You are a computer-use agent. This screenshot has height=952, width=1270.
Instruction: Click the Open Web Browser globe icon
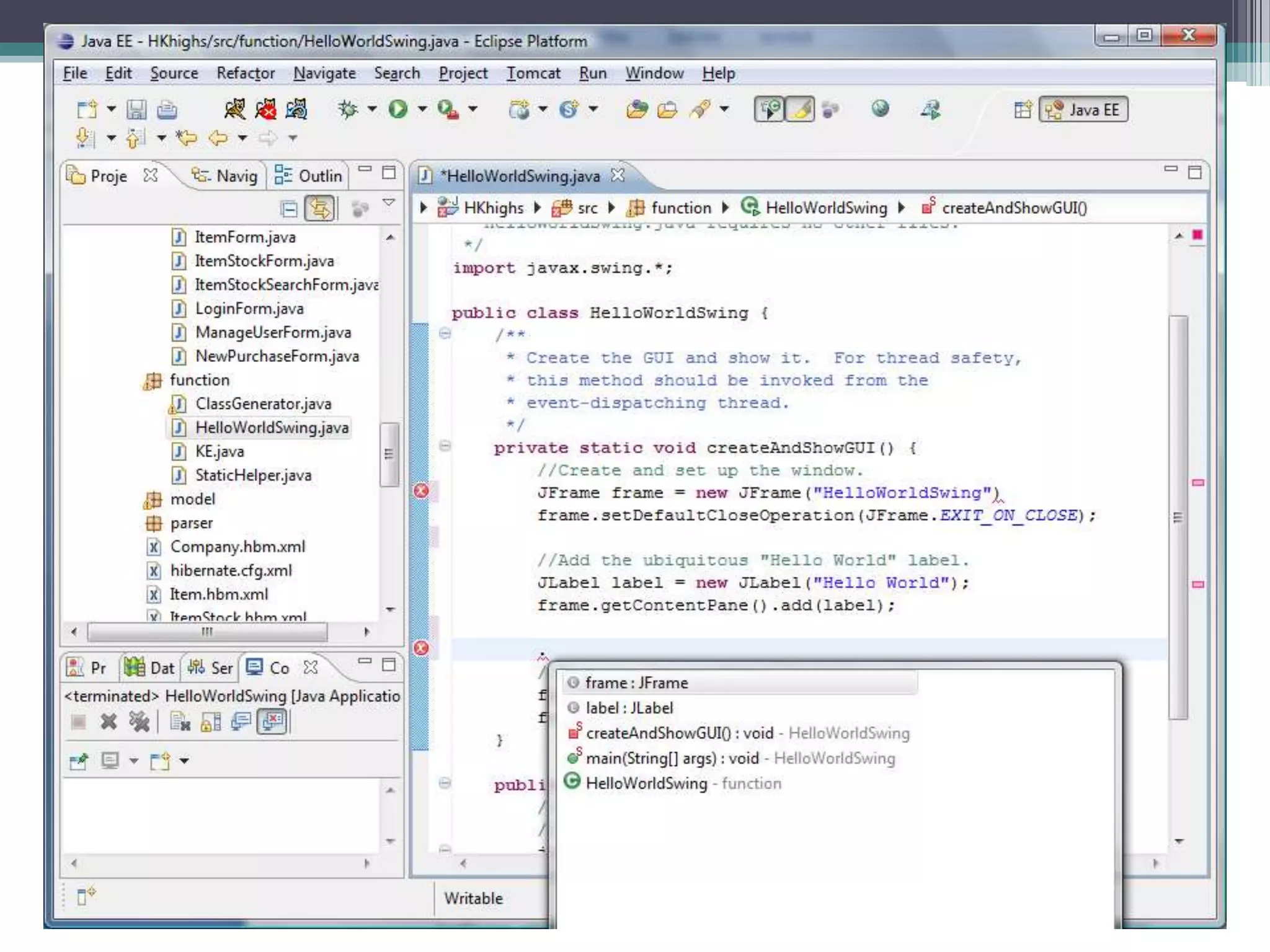tap(880, 110)
